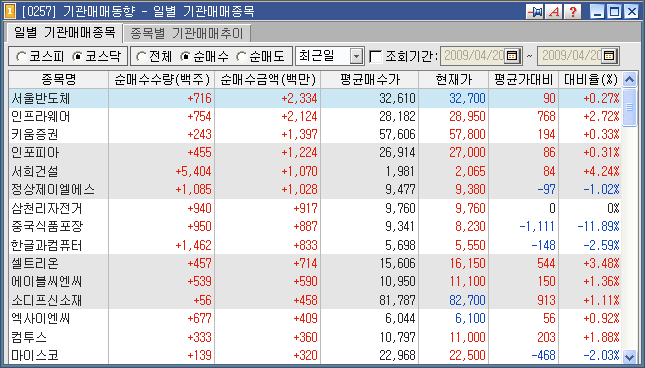
Task: Select the 소디프신소재 row
Action: pyautogui.click(x=315, y=300)
